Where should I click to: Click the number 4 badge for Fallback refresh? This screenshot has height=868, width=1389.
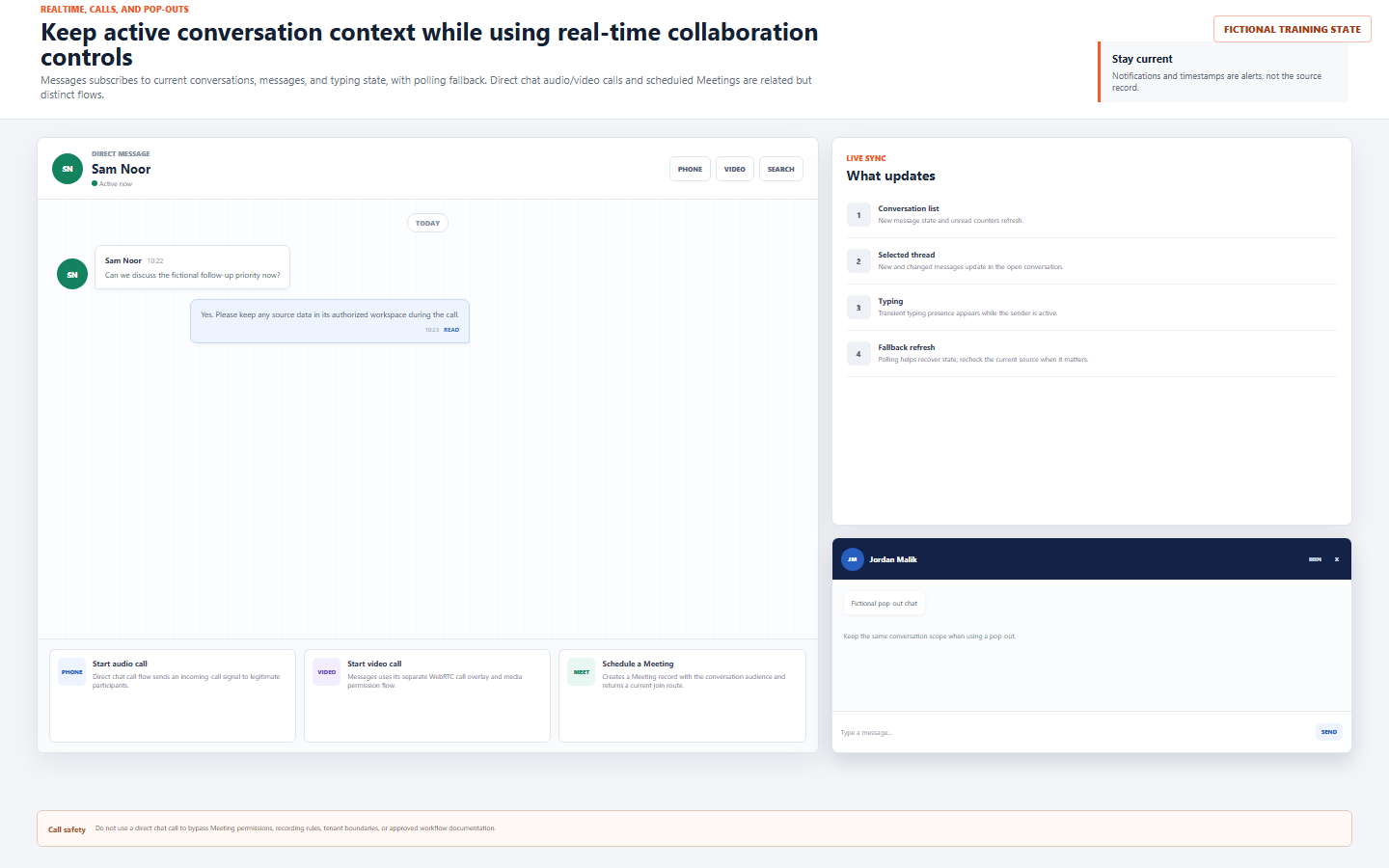(x=858, y=354)
